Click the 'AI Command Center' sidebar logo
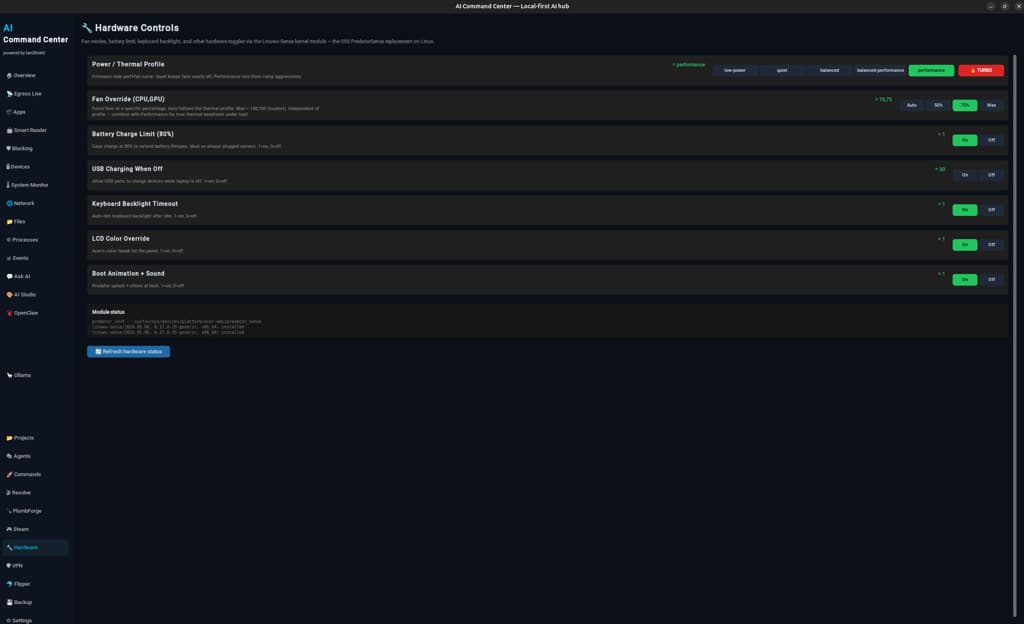1024x624 pixels. tap(35, 34)
